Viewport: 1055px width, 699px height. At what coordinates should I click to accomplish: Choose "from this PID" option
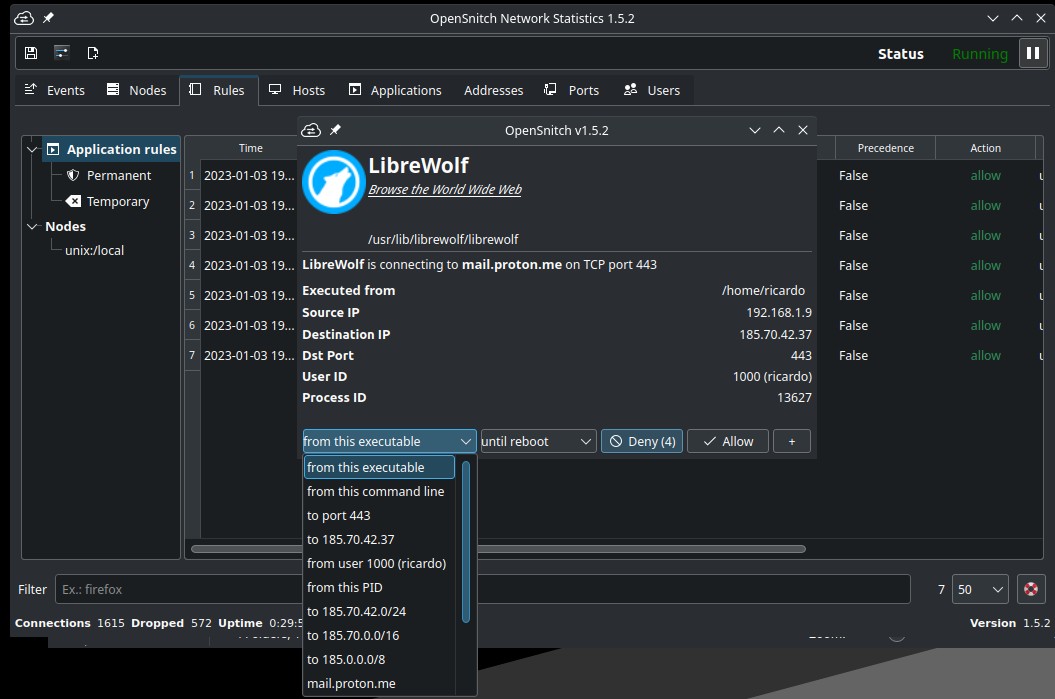click(x=379, y=587)
